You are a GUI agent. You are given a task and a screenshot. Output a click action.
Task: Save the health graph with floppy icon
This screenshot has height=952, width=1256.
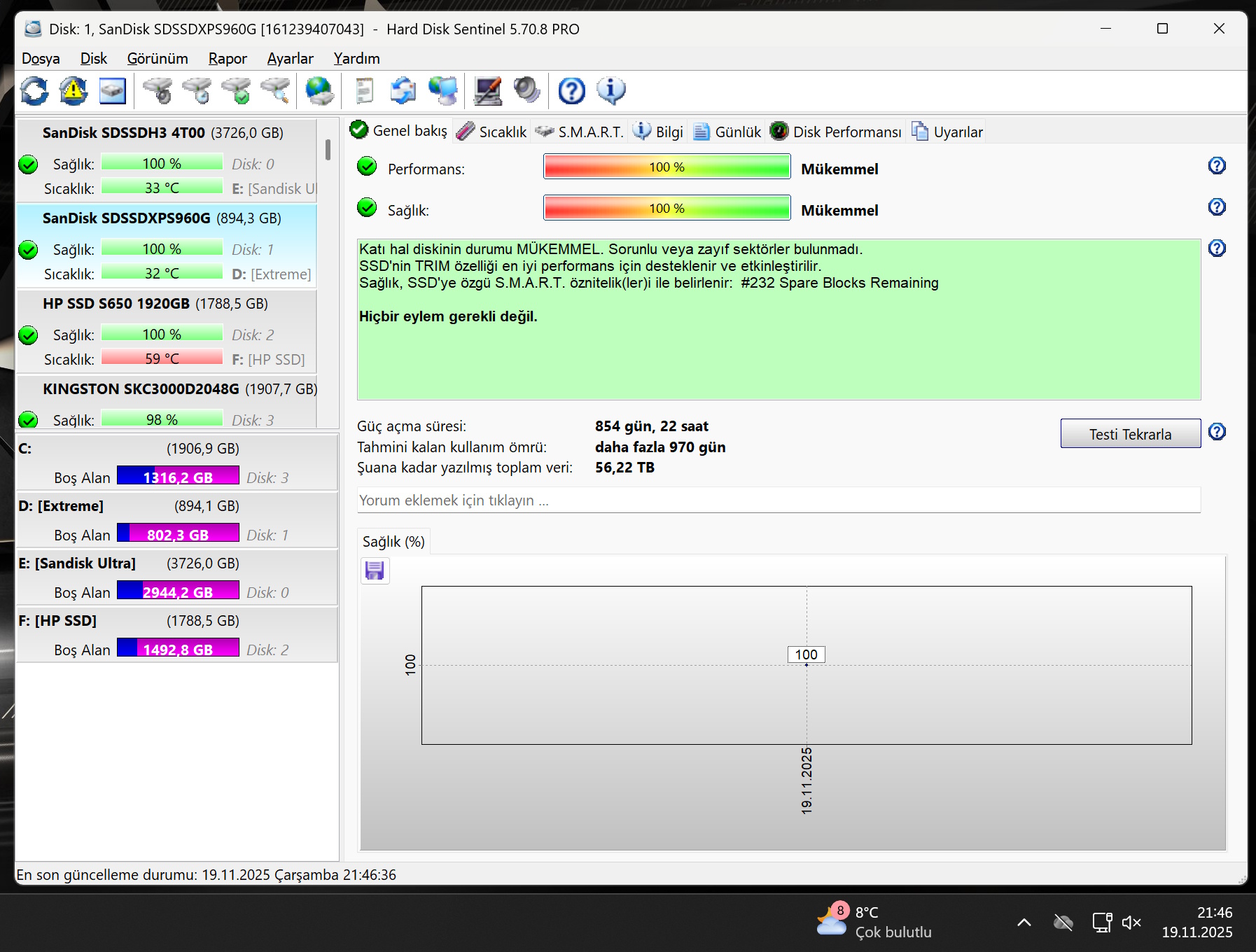click(375, 570)
